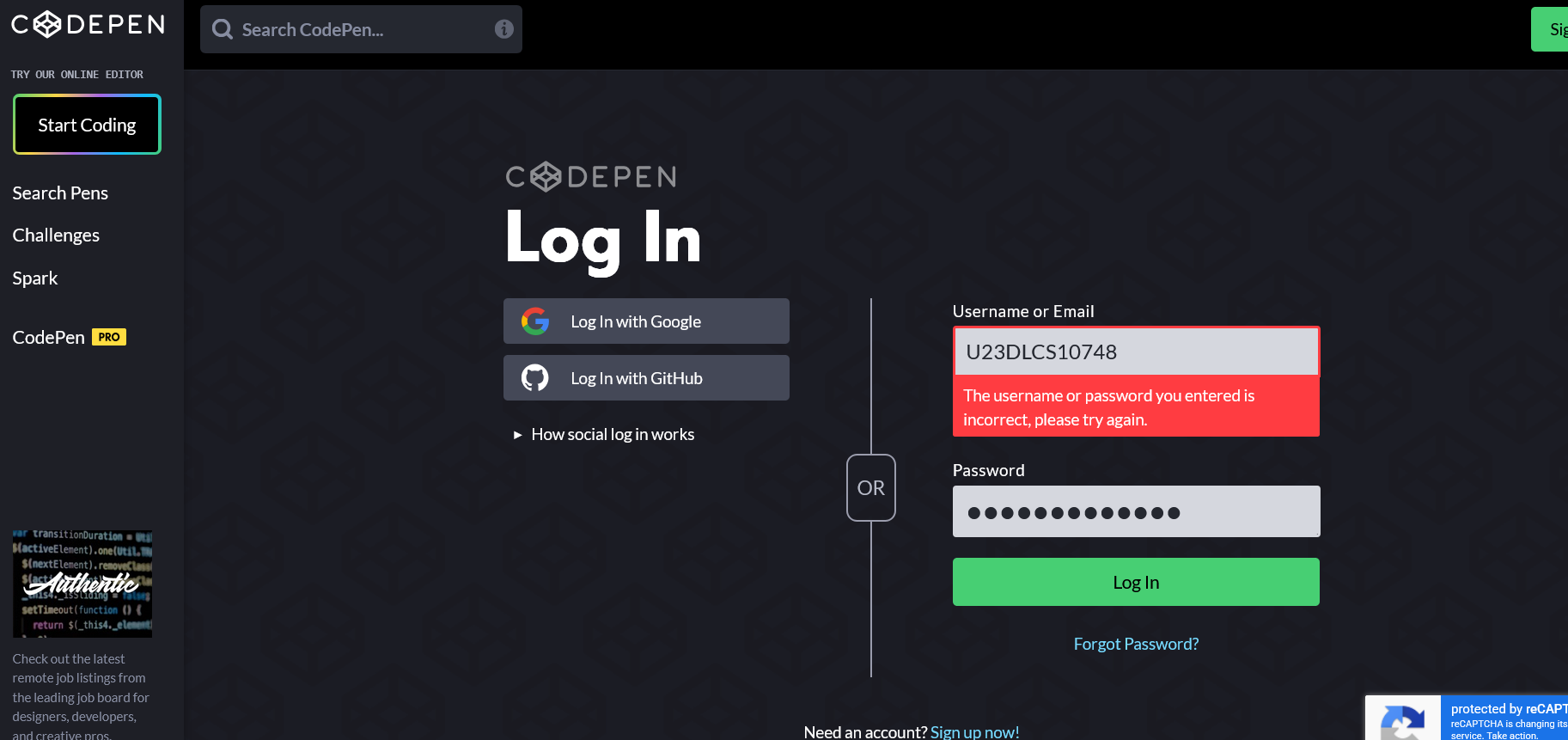Viewport: 1568px width, 740px height.
Task: Open Spark from the sidebar
Action: pyautogui.click(x=35, y=278)
